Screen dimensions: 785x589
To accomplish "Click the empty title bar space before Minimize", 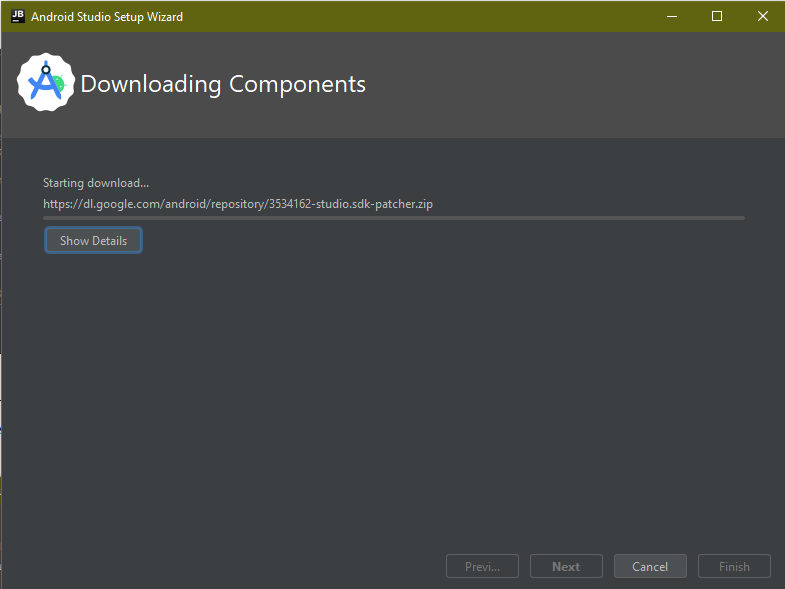I will (x=420, y=16).
